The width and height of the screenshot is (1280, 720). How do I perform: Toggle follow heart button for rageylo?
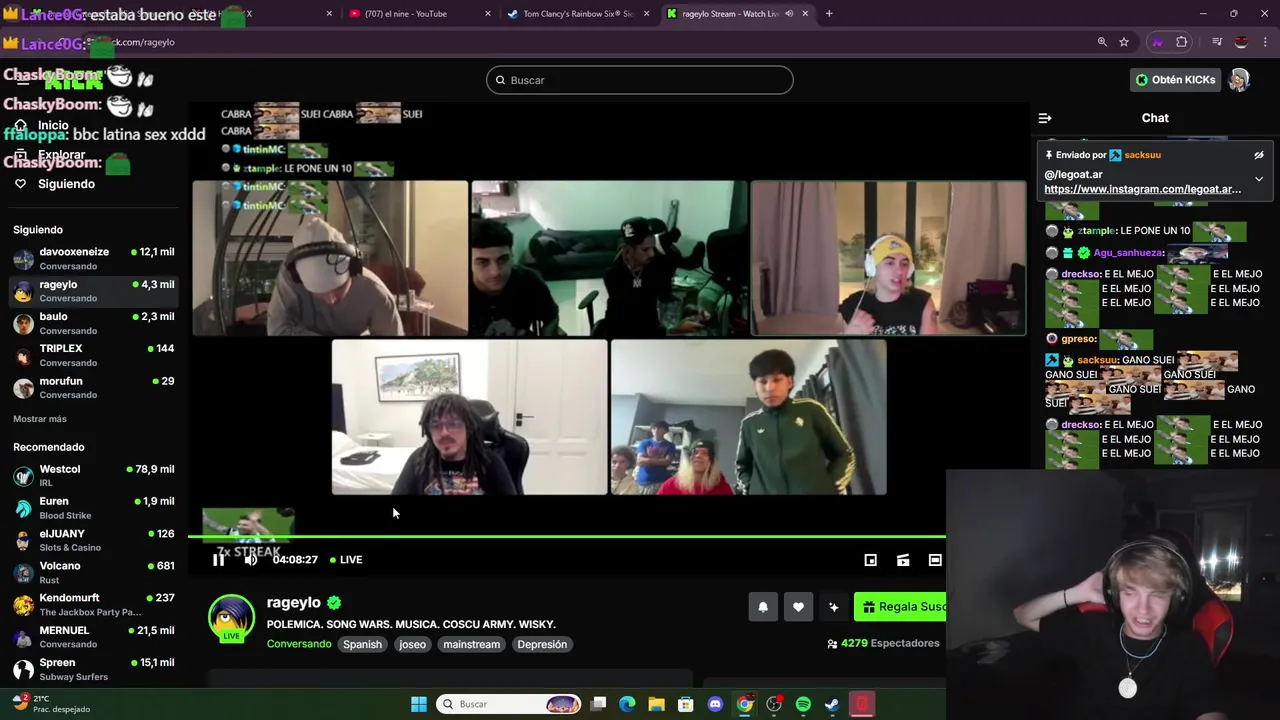(798, 607)
